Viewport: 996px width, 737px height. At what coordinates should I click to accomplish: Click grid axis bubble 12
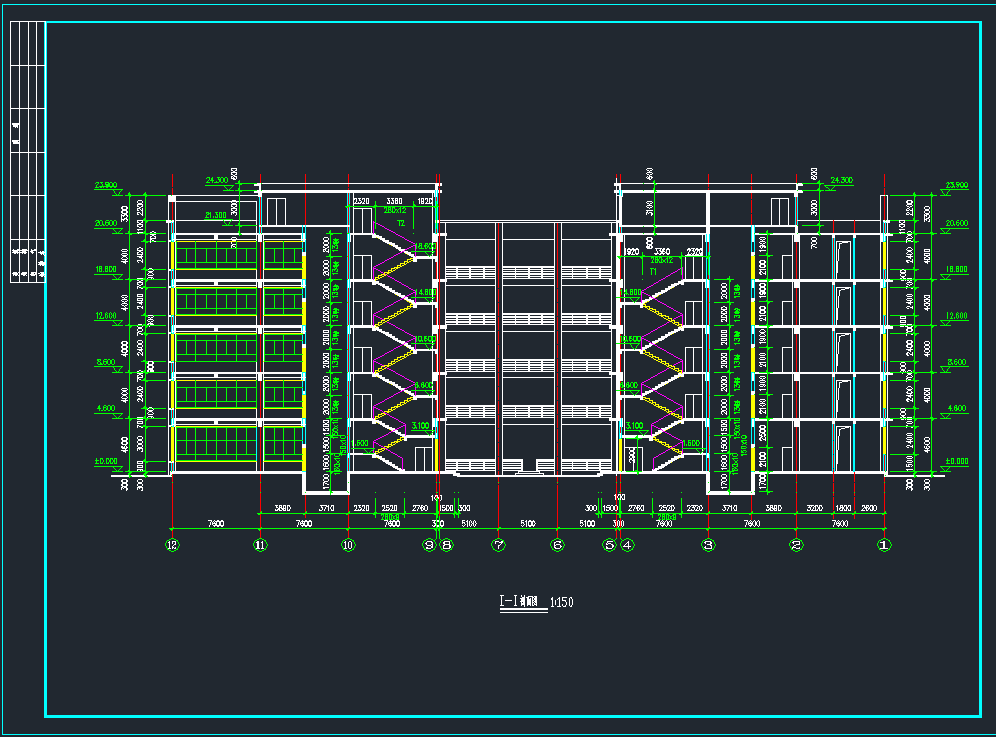[x=172, y=545]
